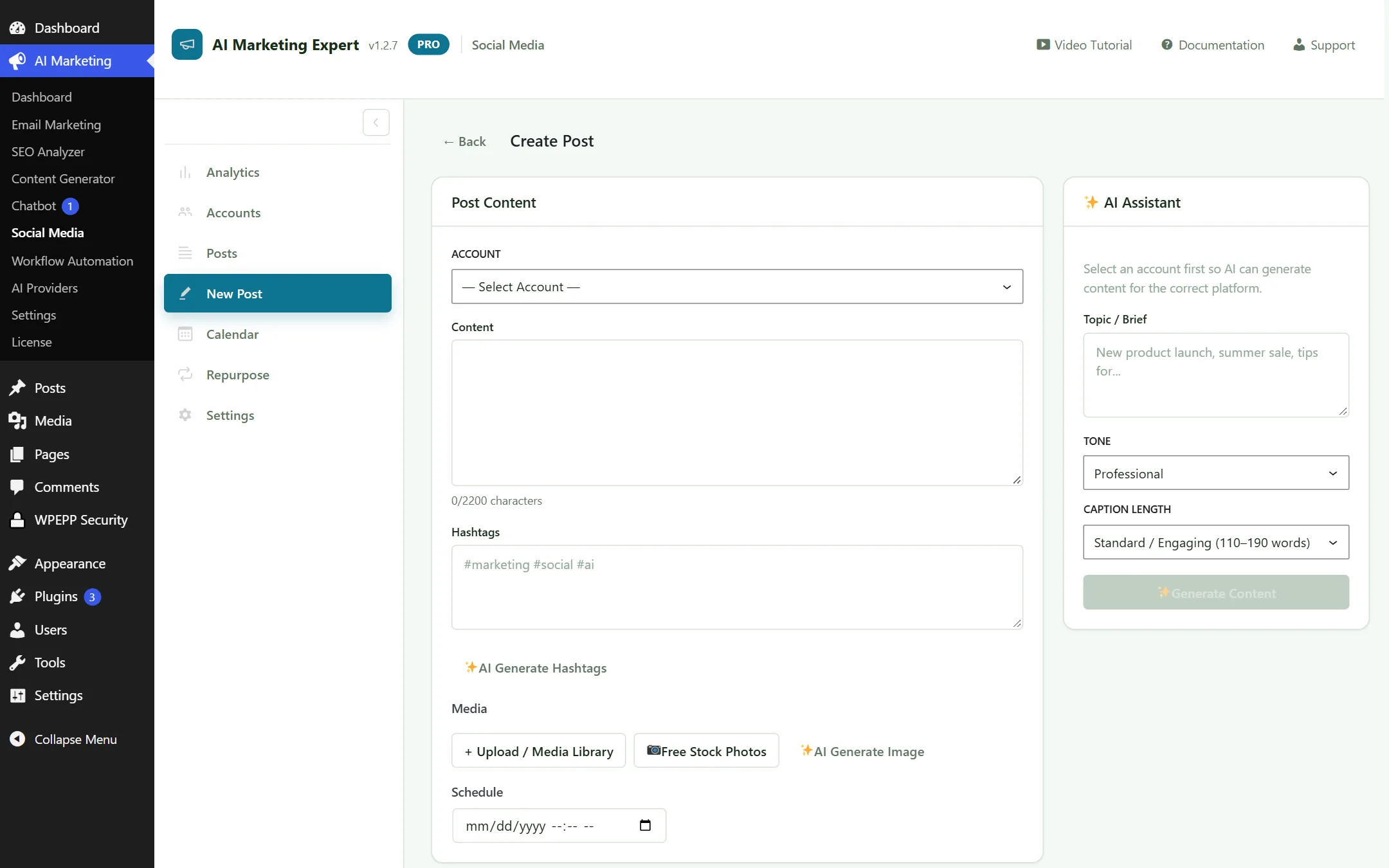
Task: Open Chatbot submenu item
Action: (34, 206)
